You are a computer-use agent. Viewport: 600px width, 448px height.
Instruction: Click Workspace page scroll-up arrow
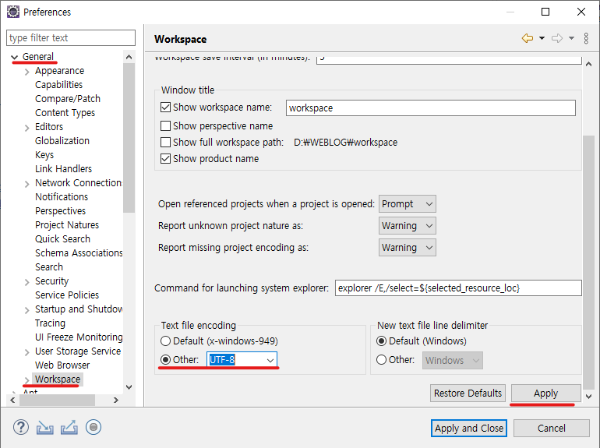pyautogui.click(x=589, y=64)
